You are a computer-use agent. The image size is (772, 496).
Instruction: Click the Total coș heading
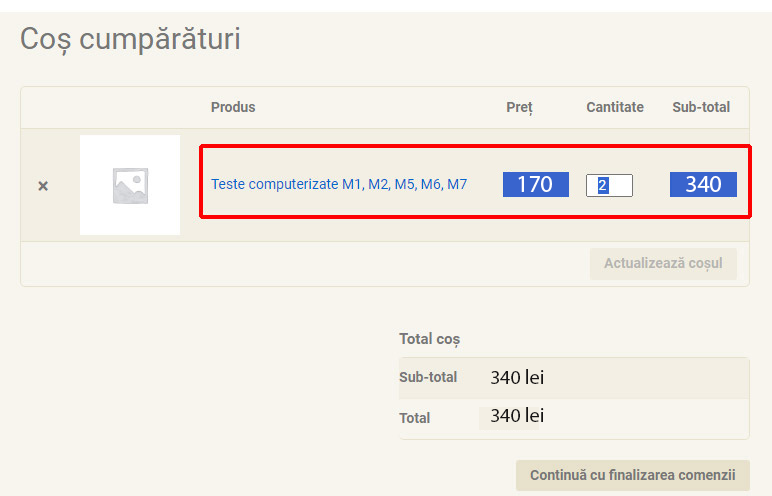coord(429,339)
